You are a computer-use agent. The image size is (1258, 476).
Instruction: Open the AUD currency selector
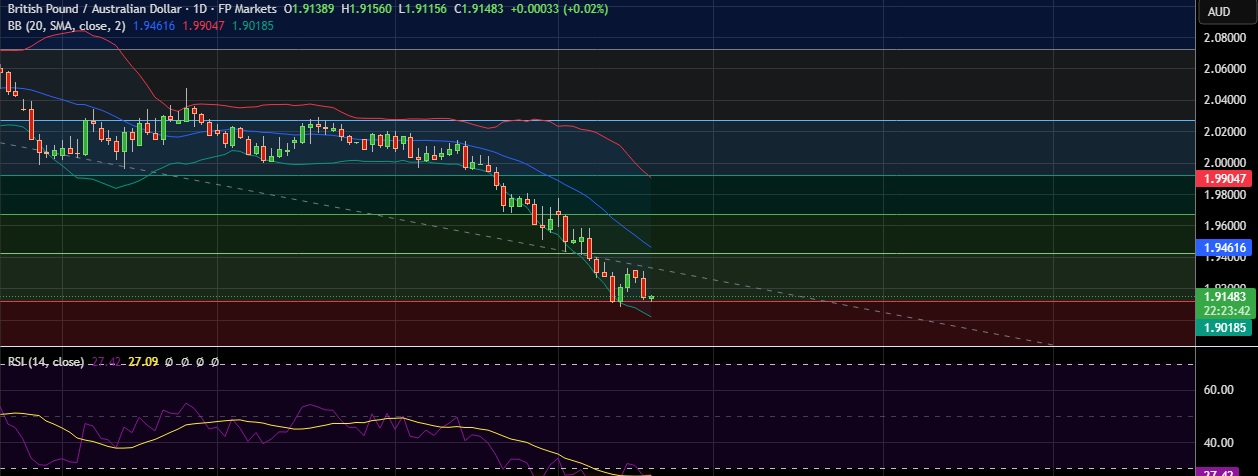click(x=1219, y=12)
